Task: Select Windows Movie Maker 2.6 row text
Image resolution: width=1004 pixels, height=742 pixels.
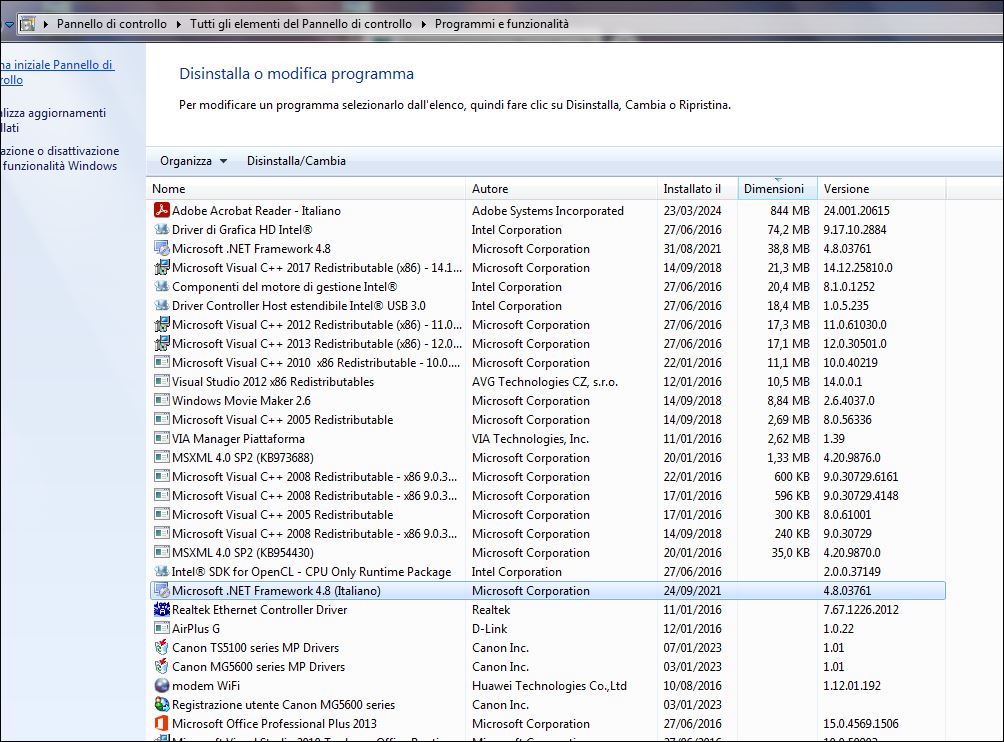Action: (x=241, y=401)
